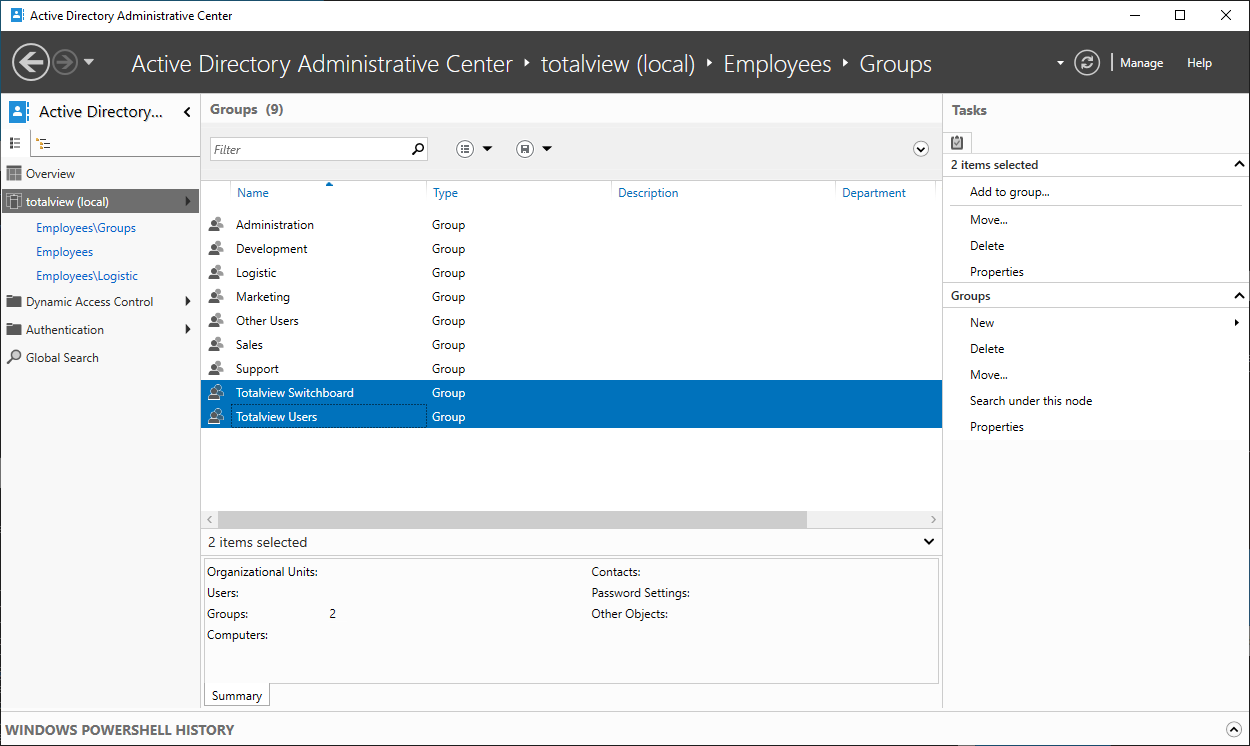Screen dimensions: 1250x746
Task: Open the Help menu
Action: (x=1199, y=63)
